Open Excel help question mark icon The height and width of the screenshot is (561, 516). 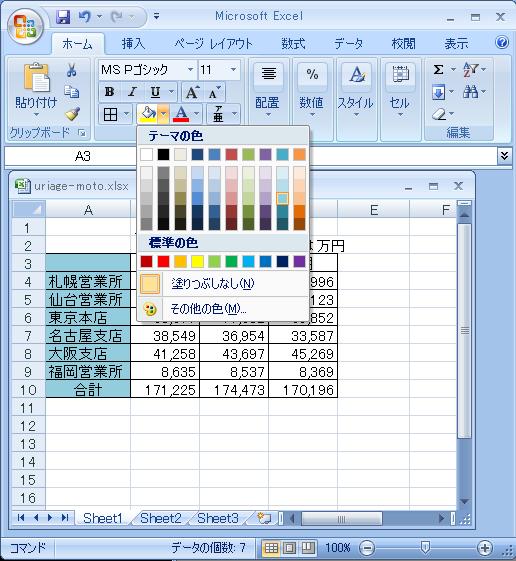[x=502, y=43]
